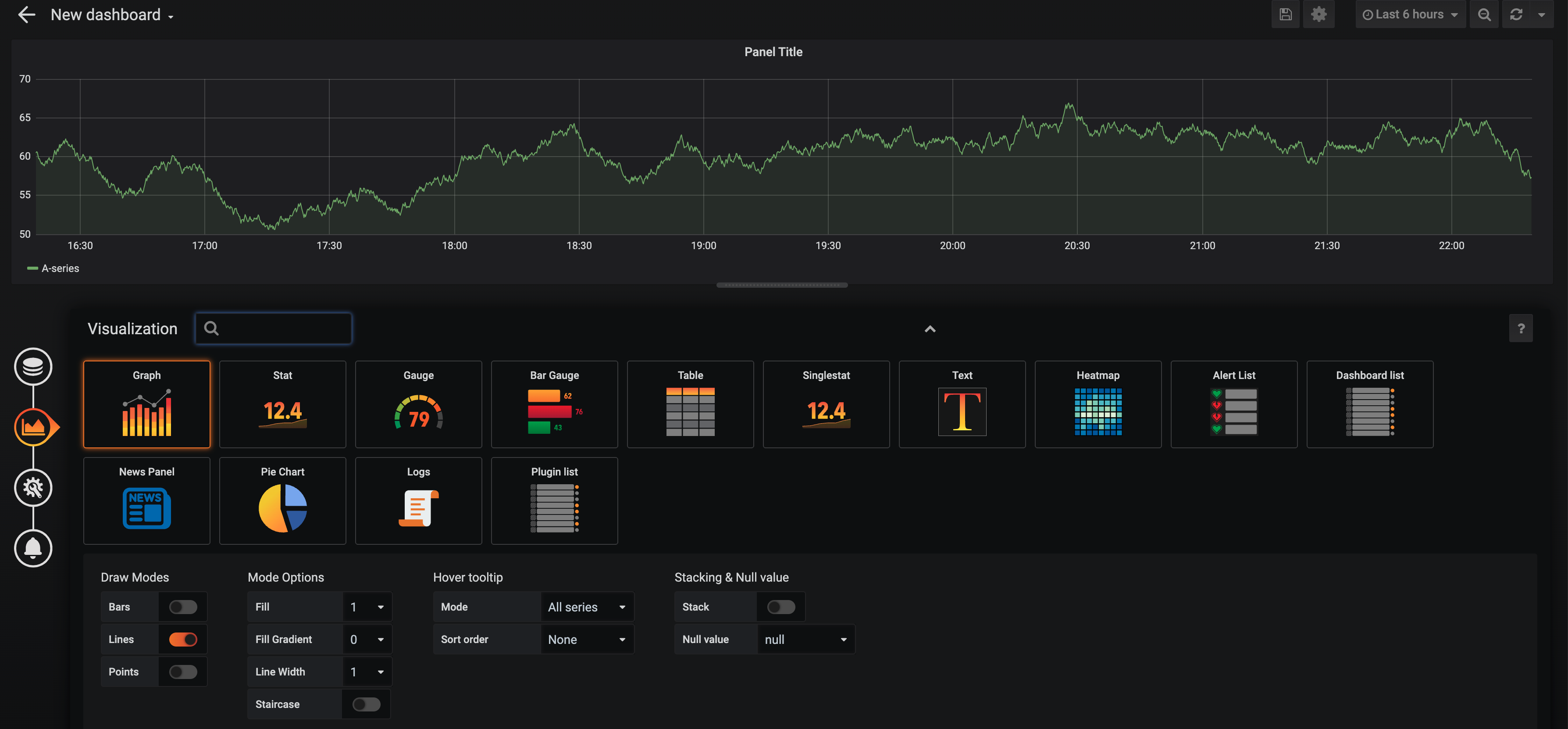Toggle the Lines draw mode switch
Image resolution: width=1568 pixels, height=729 pixels.
tap(183, 639)
